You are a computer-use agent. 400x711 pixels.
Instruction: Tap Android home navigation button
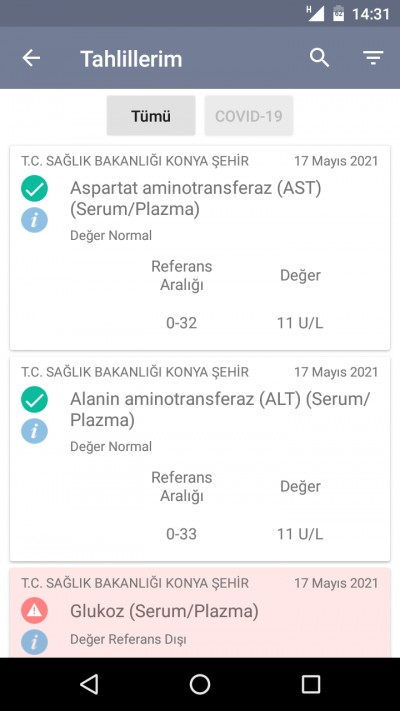click(x=200, y=684)
